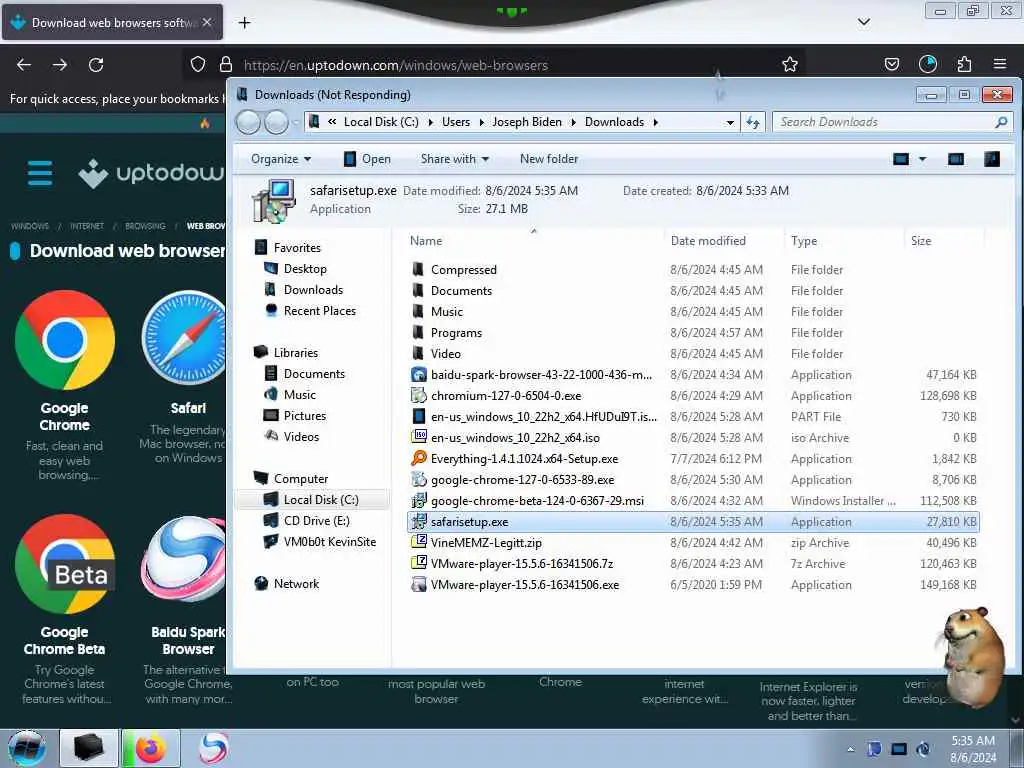The width and height of the screenshot is (1024, 768).
Task: Click the Change your view icon
Action: coord(901,159)
